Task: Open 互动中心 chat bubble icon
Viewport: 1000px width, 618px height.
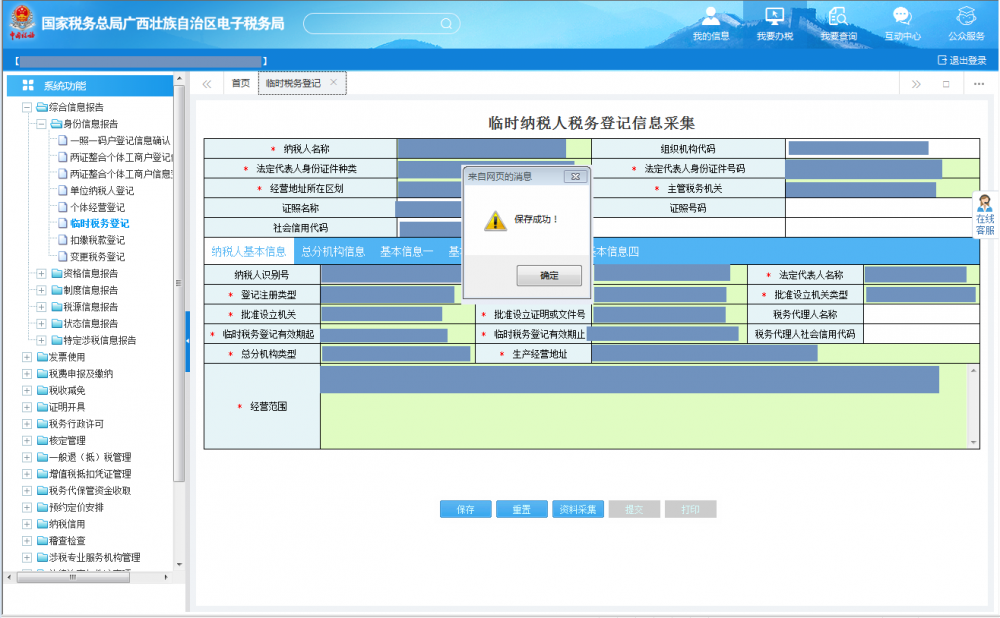Action: tap(902, 17)
